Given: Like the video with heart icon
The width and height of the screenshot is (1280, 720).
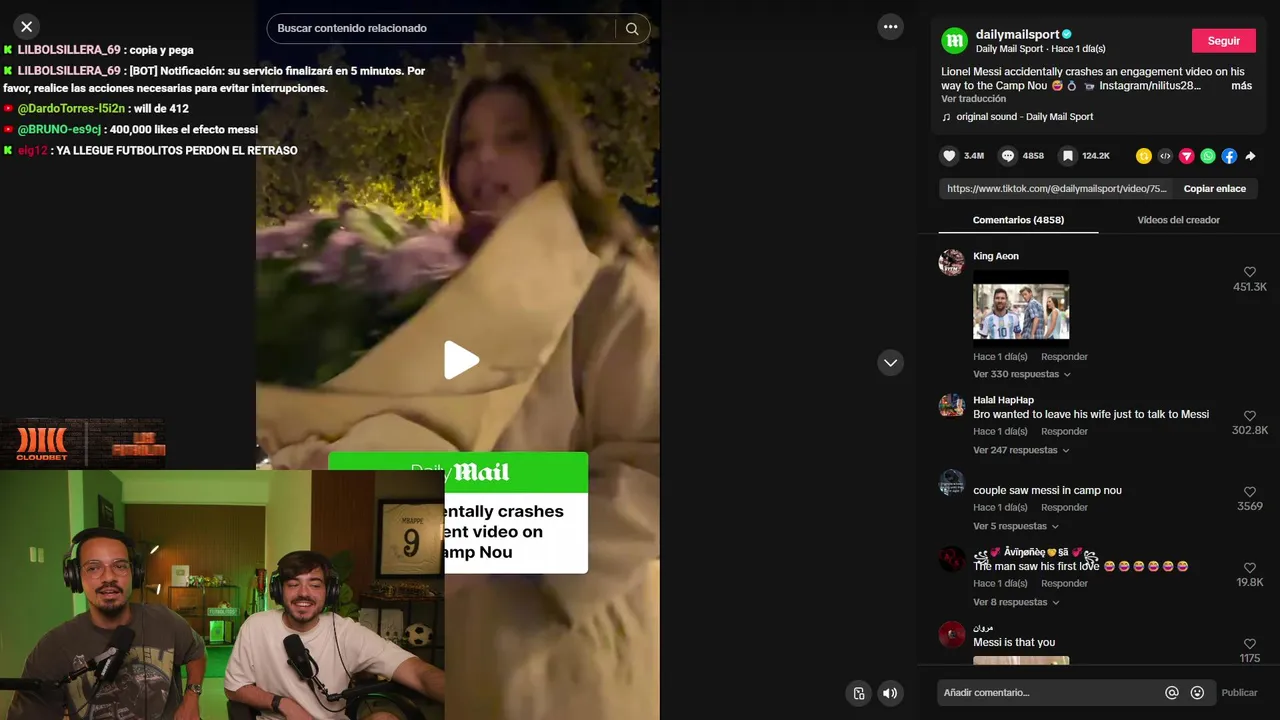Looking at the screenshot, I should click(x=949, y=156).
